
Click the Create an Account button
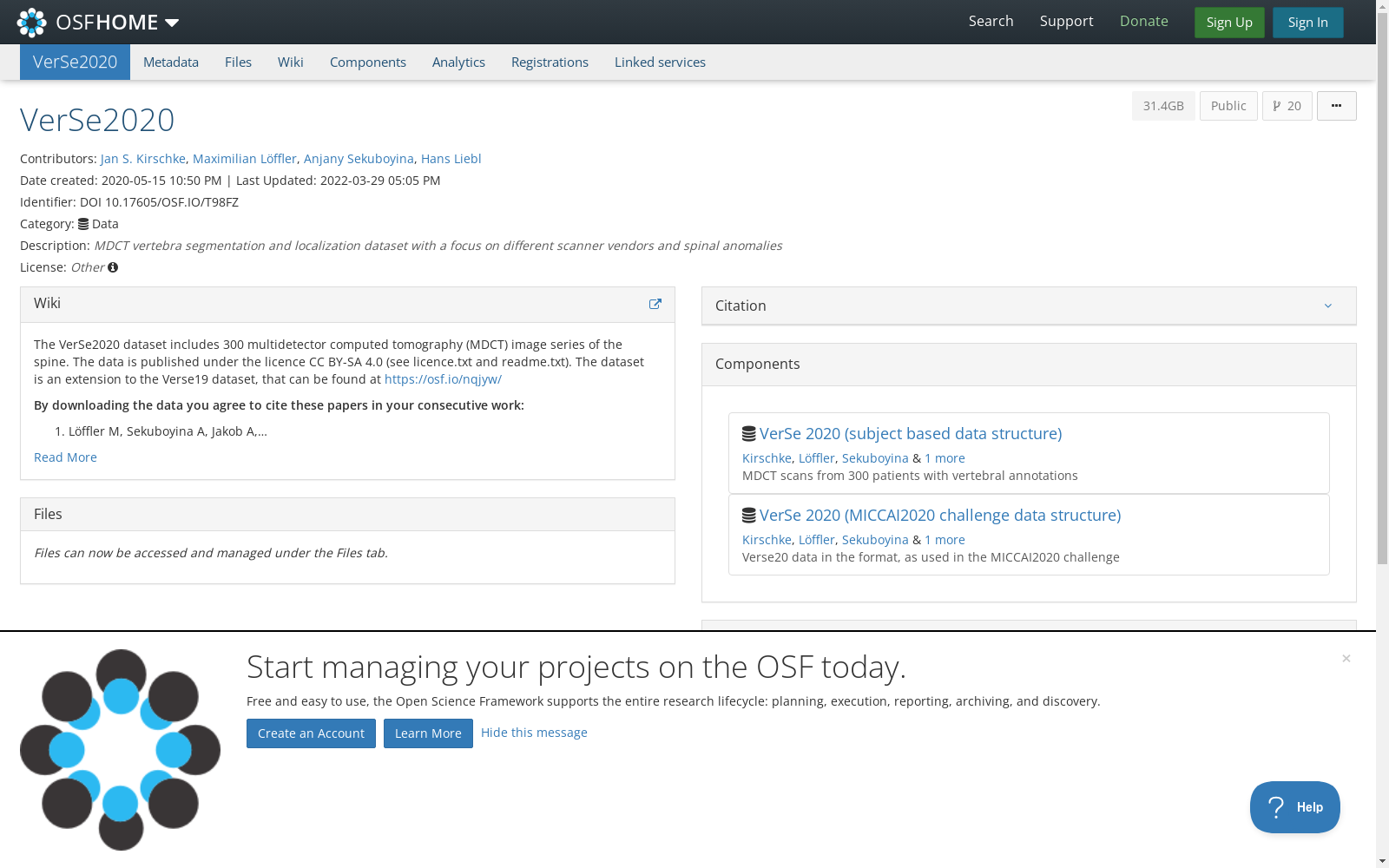click(311, 733)
